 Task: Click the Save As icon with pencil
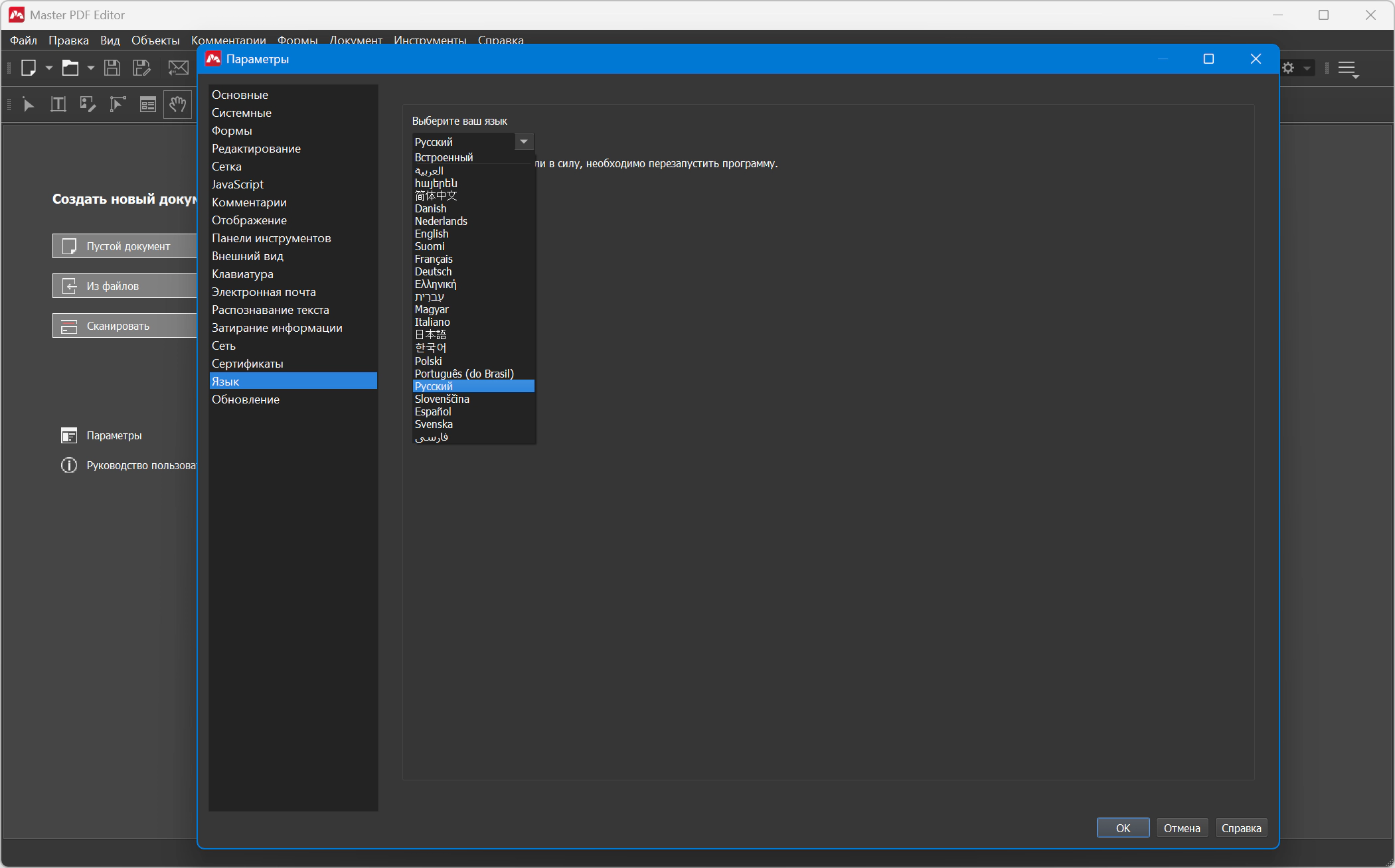tap(141, 68)
